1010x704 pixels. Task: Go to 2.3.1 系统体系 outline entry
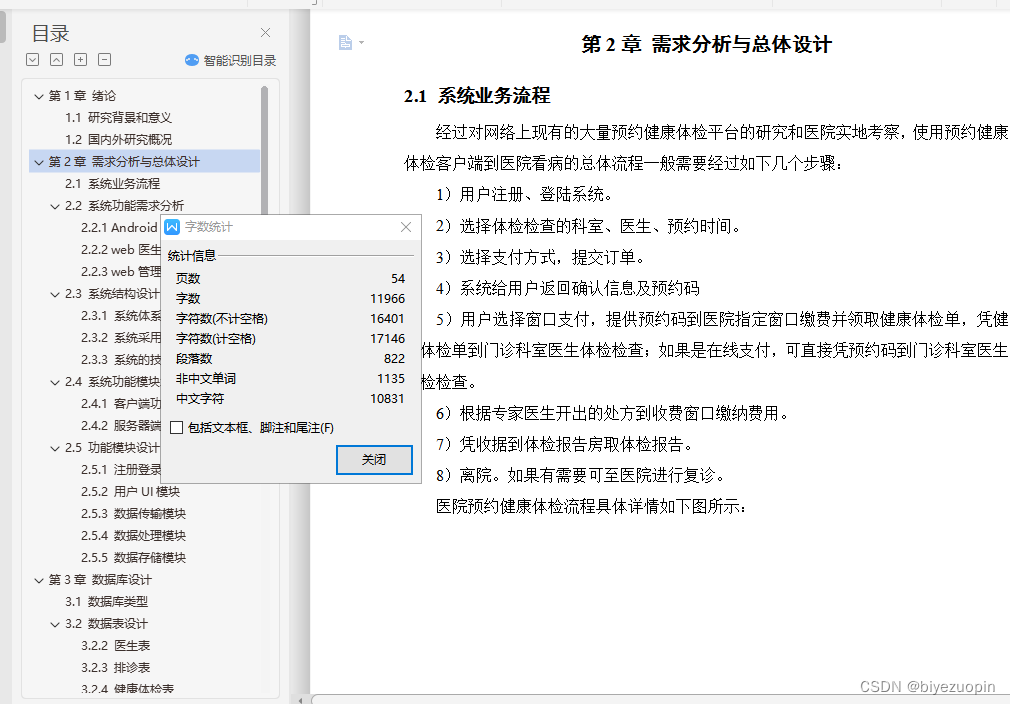coord(121,316)
